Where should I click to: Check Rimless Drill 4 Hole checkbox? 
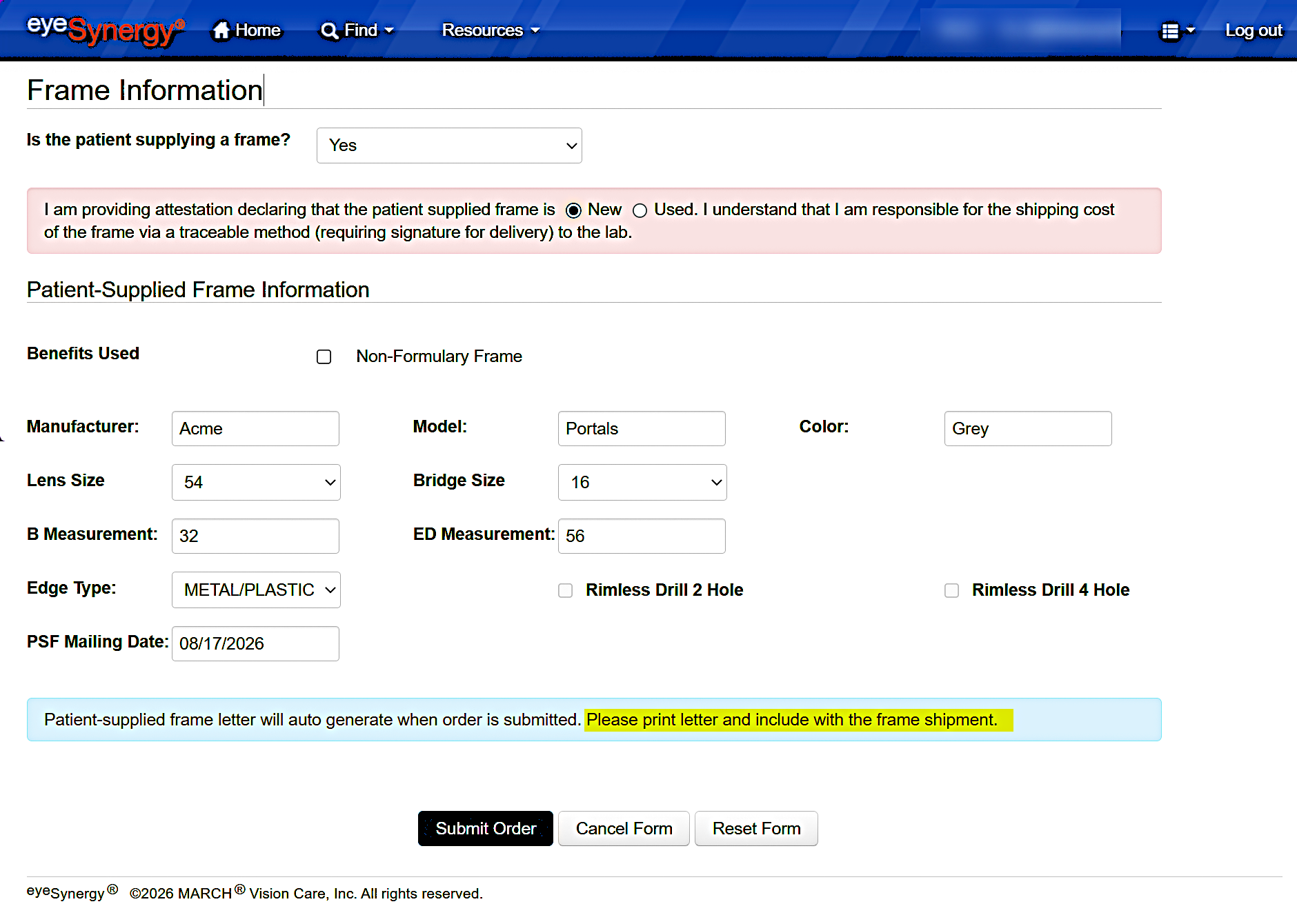point(951,590)
